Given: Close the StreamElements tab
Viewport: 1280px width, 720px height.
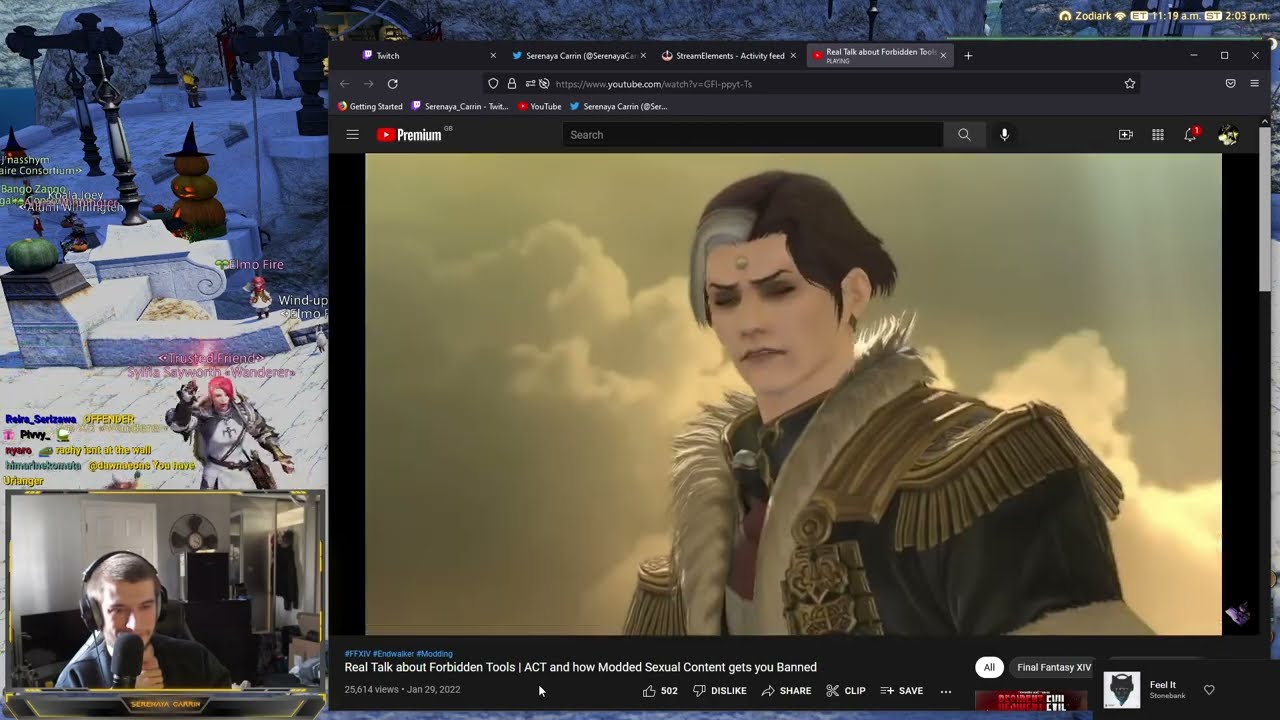Looking at the screenshot, I should click(793, 56).
